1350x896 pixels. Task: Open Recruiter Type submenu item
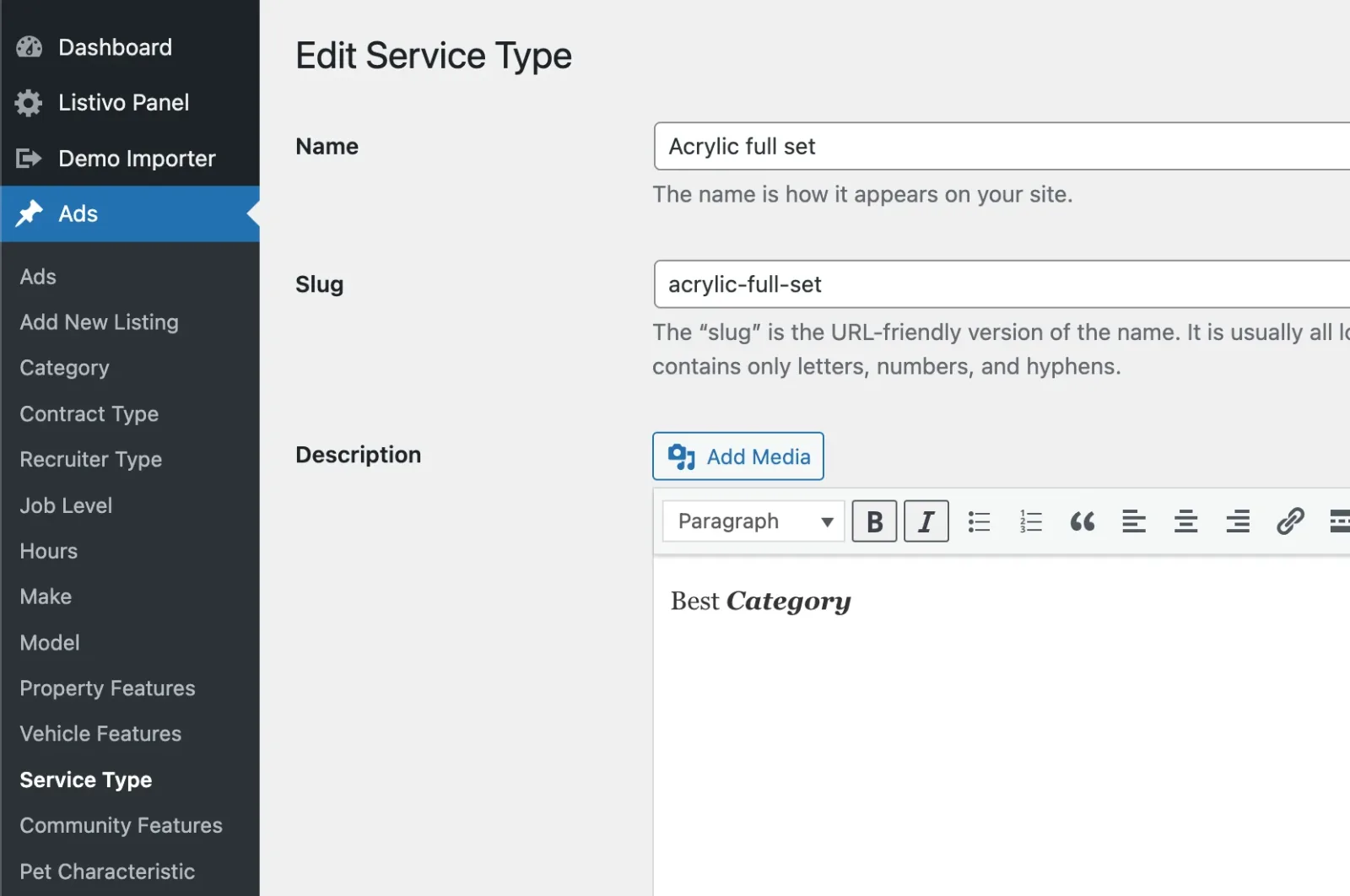[x=90, y=460]
